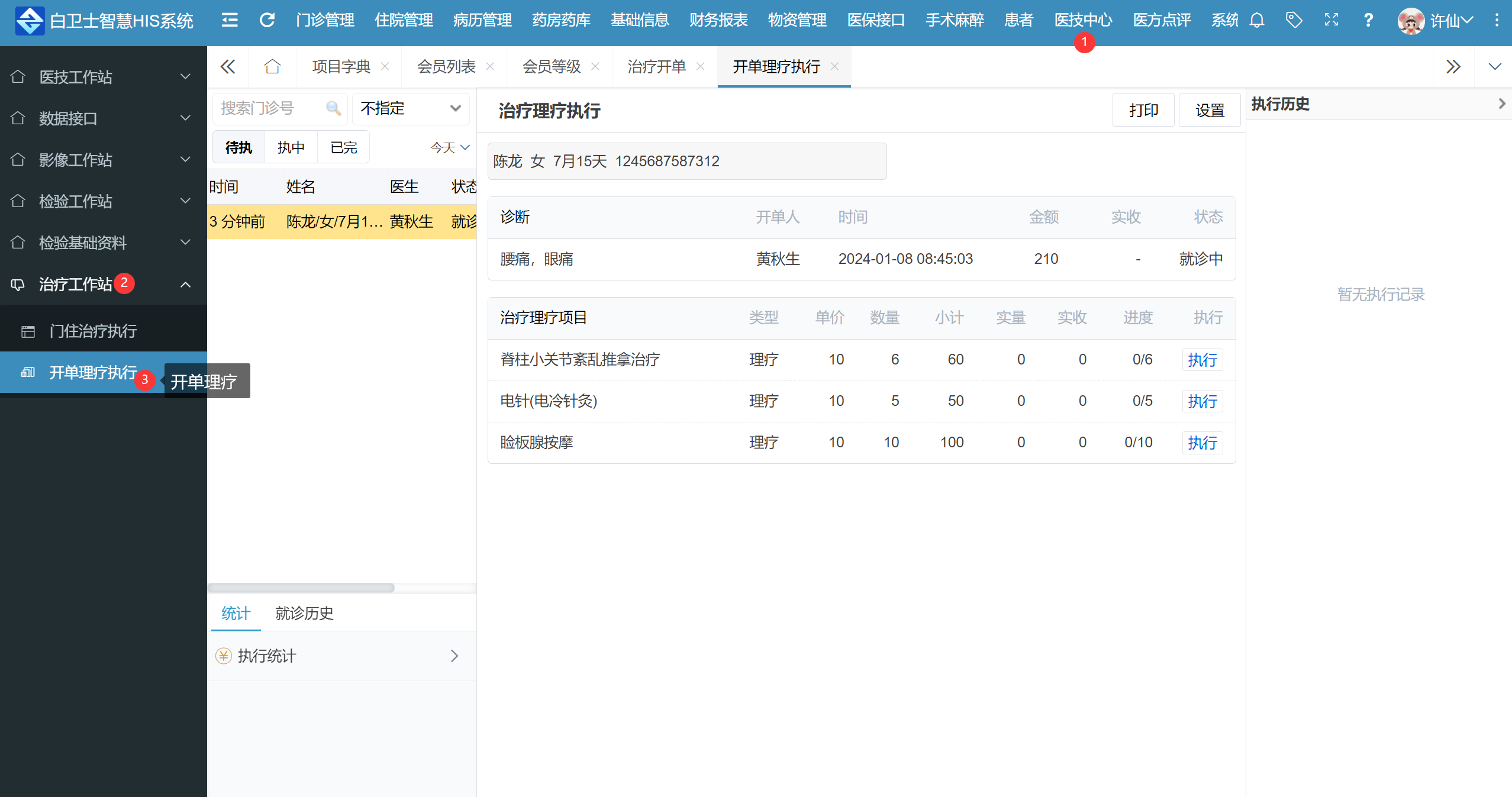Image resolution: width=1512 pixels, height=797 pixels.
Task: Collapse the 执行历史 panel arrow
Action: pos(1501,104)
